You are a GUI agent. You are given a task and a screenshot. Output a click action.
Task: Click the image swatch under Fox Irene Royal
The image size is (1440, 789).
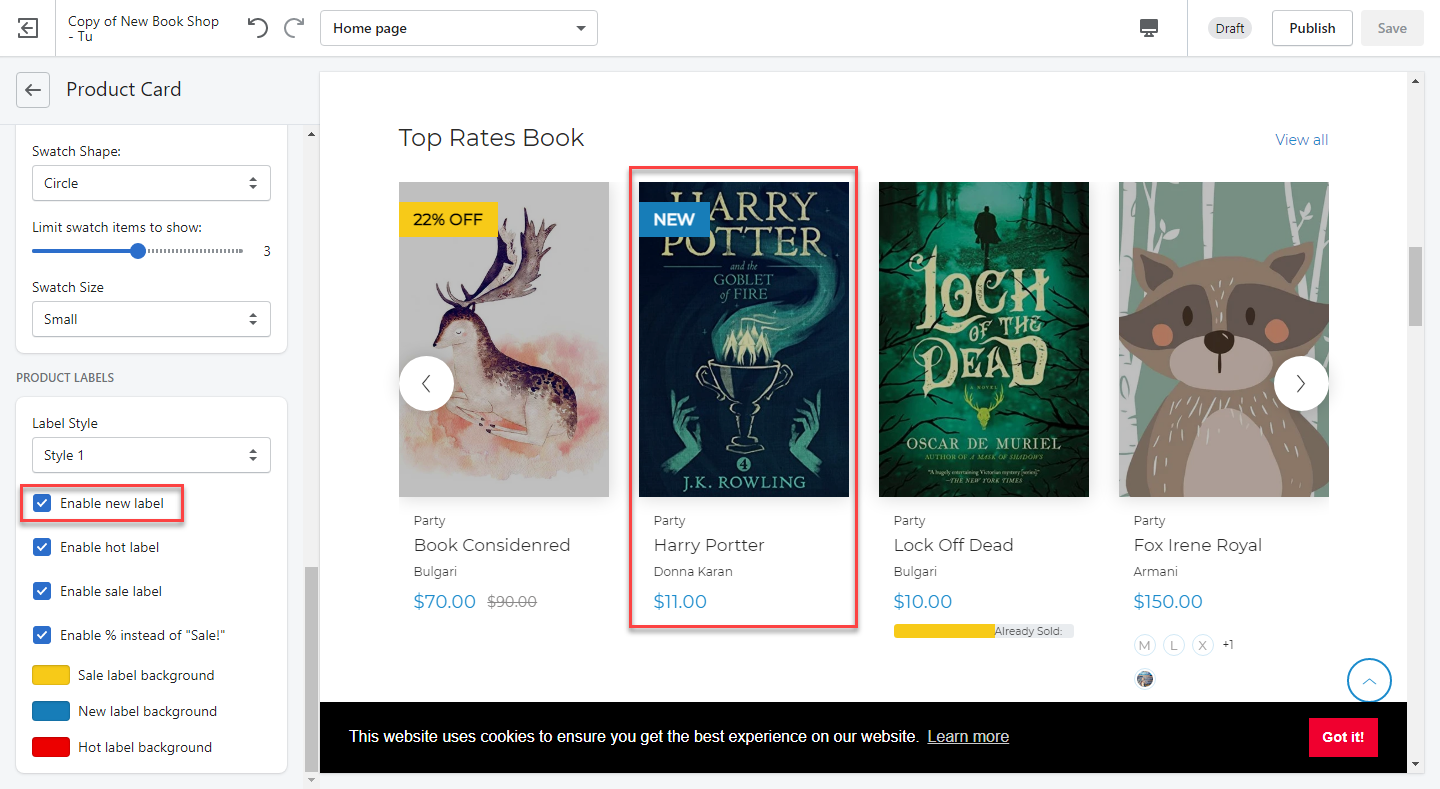coord(1145,679)
